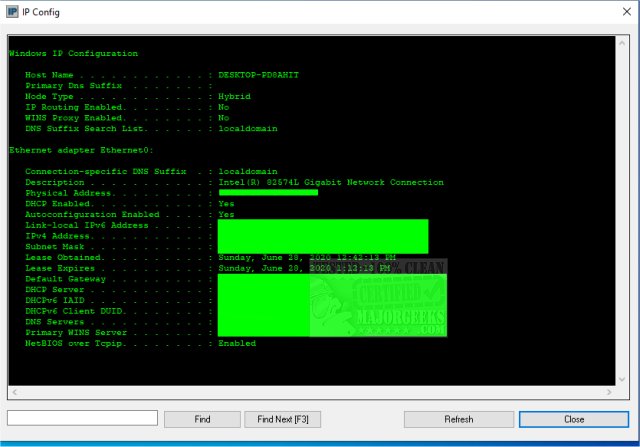The image size is (640, 447).
Task: Click the vertical scrollbar up arrow
Action: click(x=622, y=43)
